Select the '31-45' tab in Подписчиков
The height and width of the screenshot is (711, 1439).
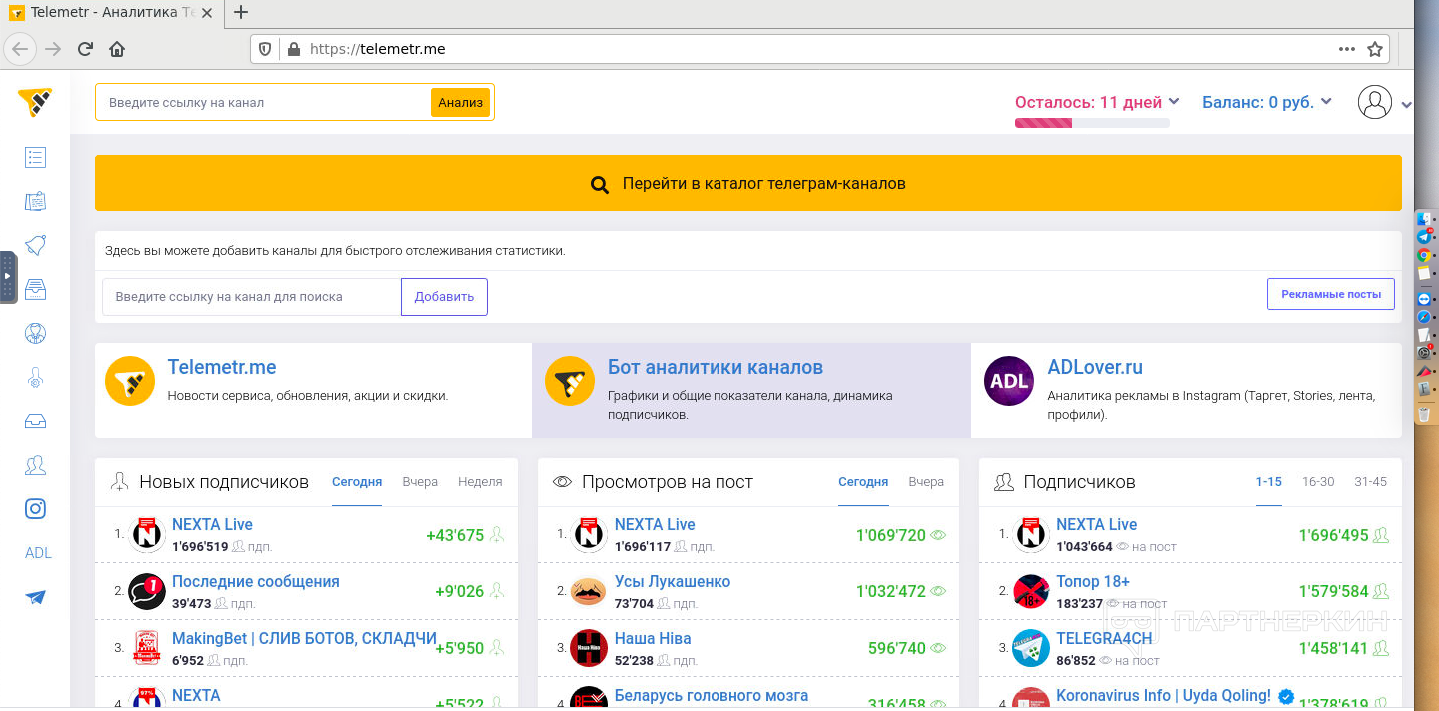1370,481
